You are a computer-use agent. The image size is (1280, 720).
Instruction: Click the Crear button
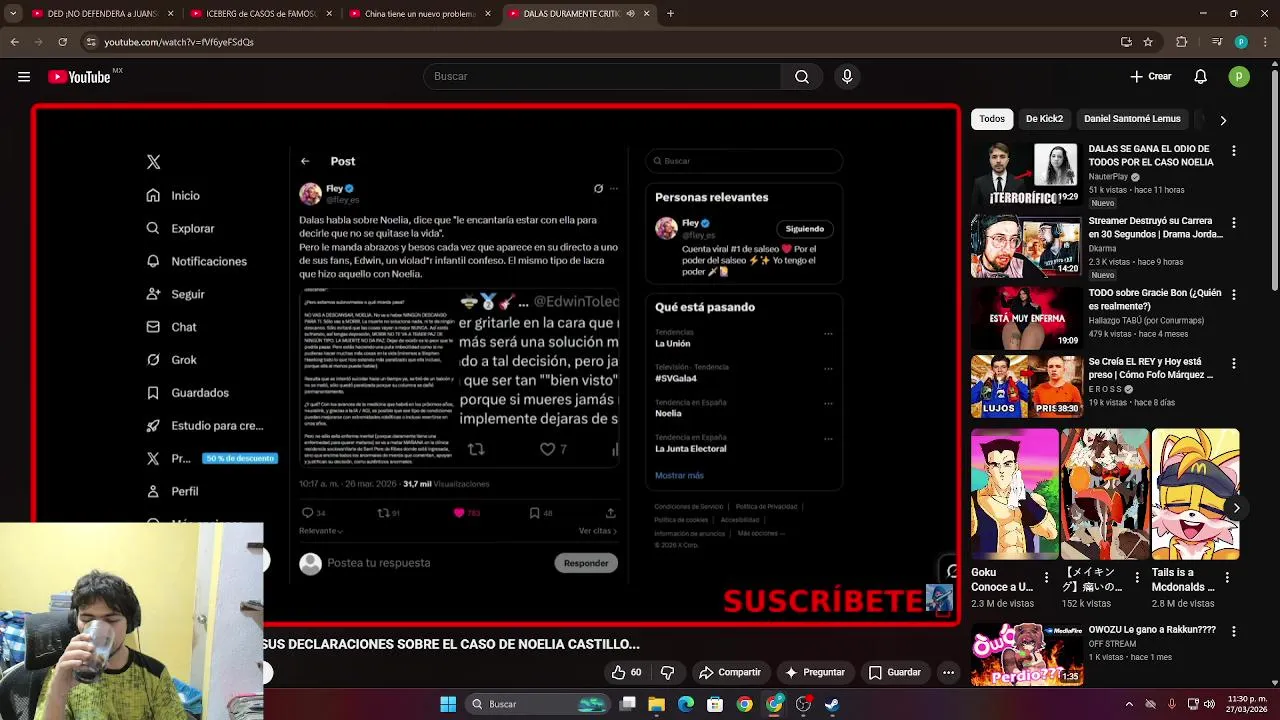1151,77
